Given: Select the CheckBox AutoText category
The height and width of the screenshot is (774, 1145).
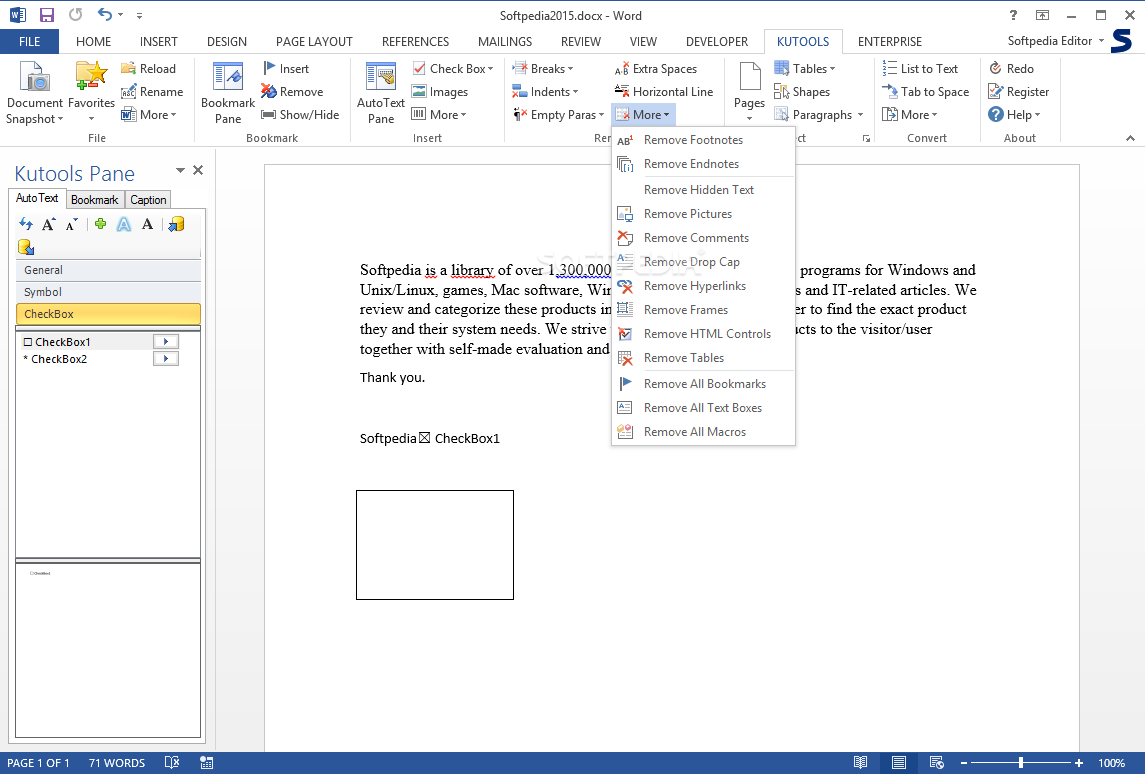Looking at the screenshot, I should (108, 314).
